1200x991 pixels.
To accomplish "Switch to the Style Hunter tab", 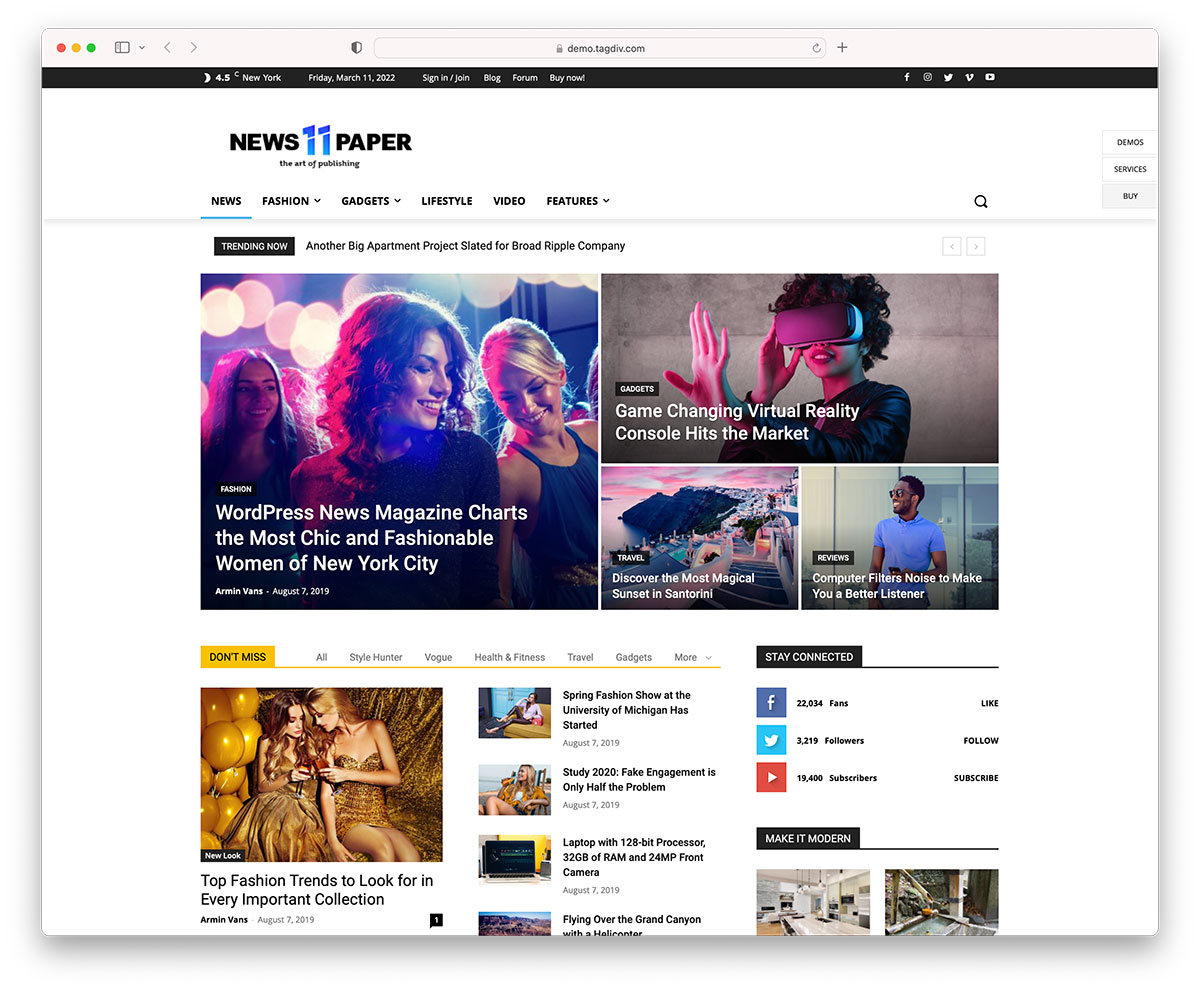I will point(376,657).
